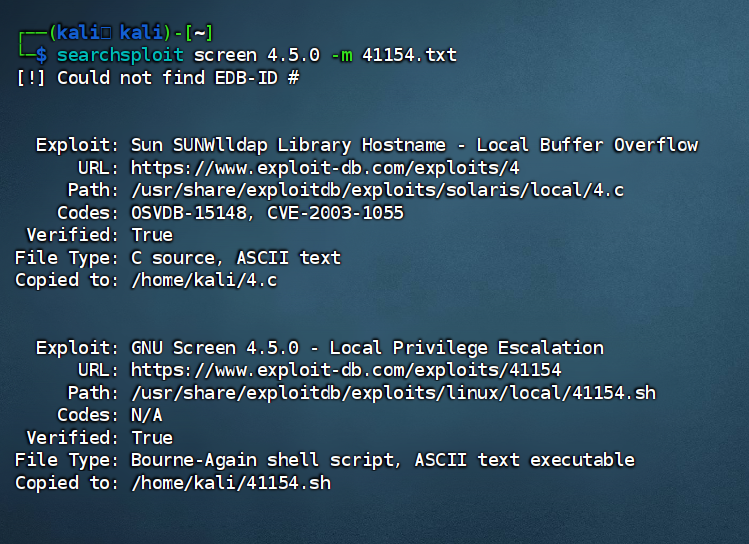Click the copied path /home/kali/41154.sh
749x544 pixels.
tap(231, 483)
